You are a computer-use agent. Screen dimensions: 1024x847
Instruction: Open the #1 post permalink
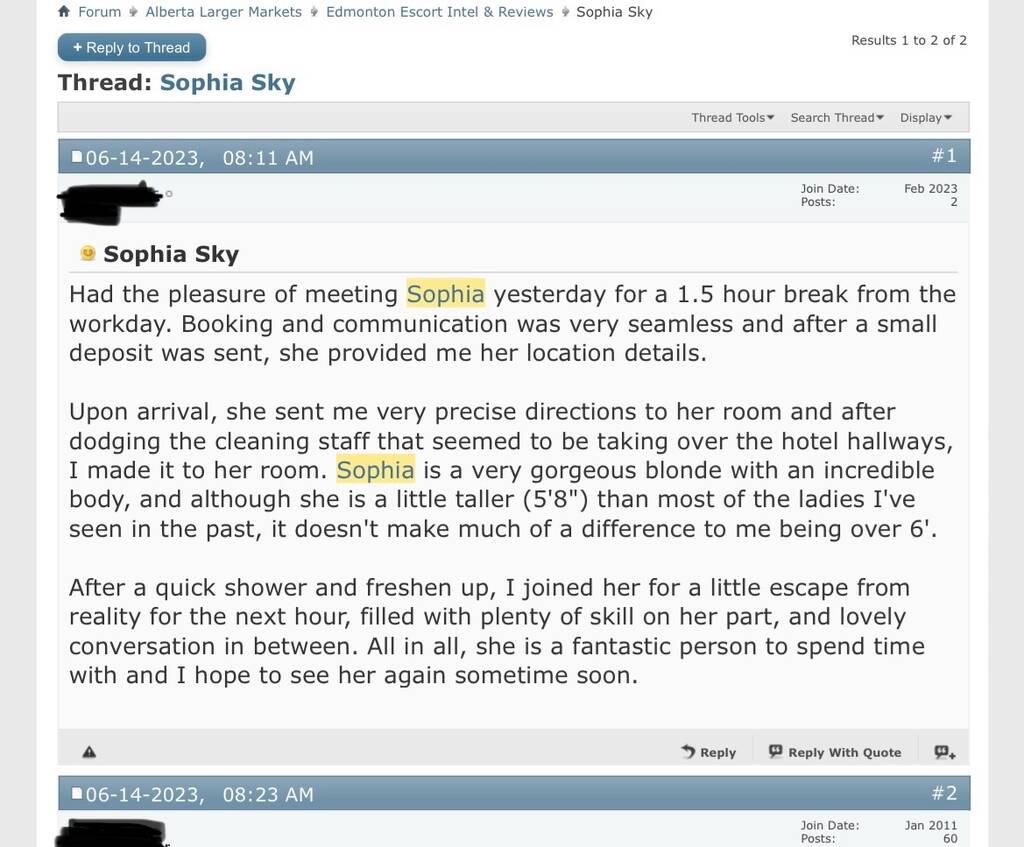point(944,156)
